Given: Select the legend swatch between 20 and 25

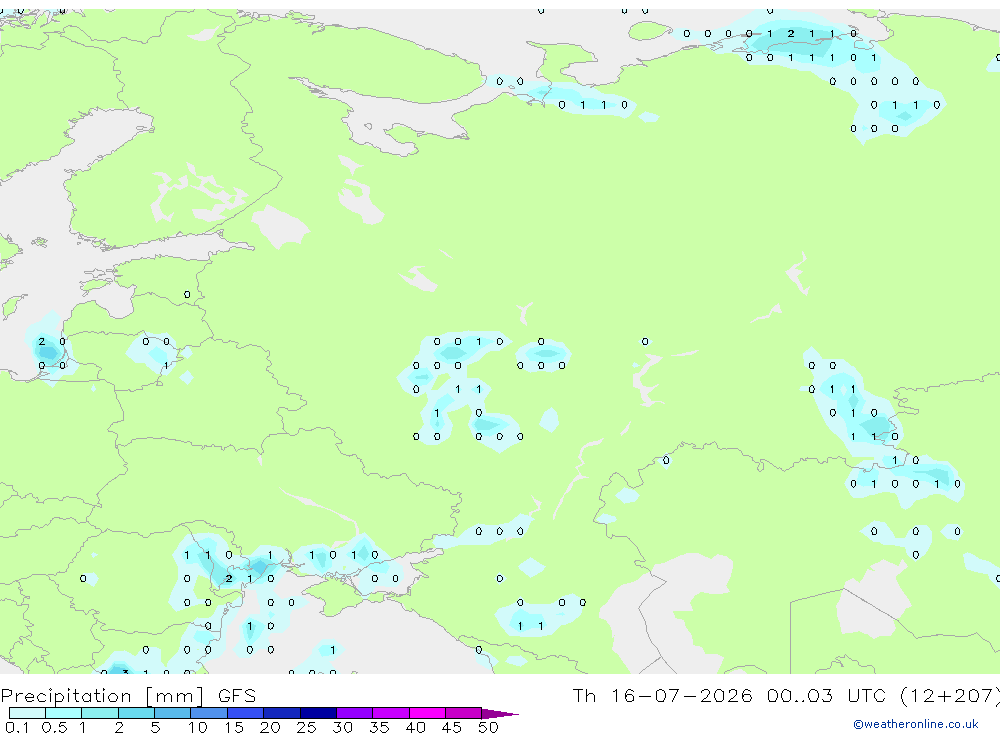Looking at the screenshot, I should point(282,713).
